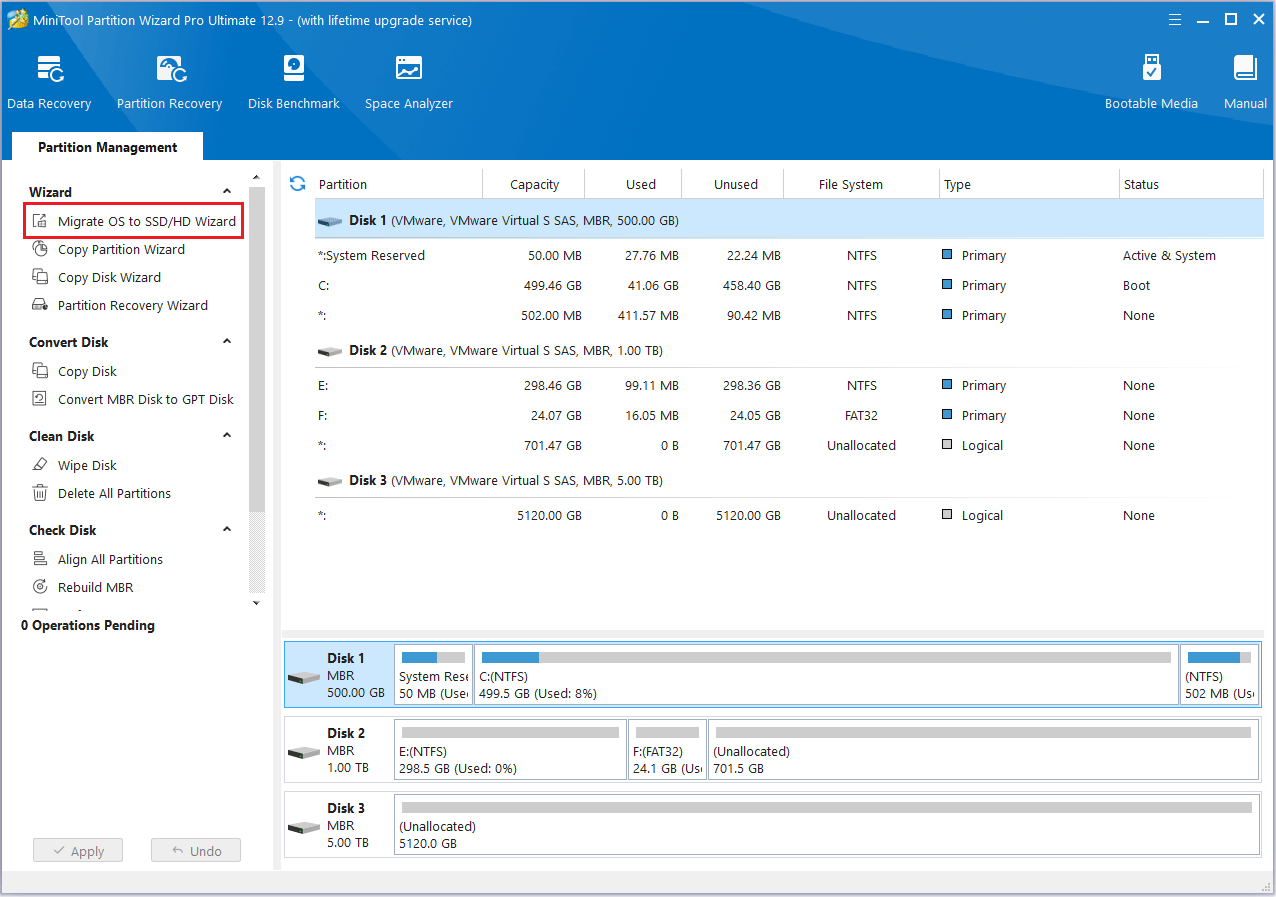Open the Bootable Media creator
1276x897 pixels.
(x=1151, y=80)
